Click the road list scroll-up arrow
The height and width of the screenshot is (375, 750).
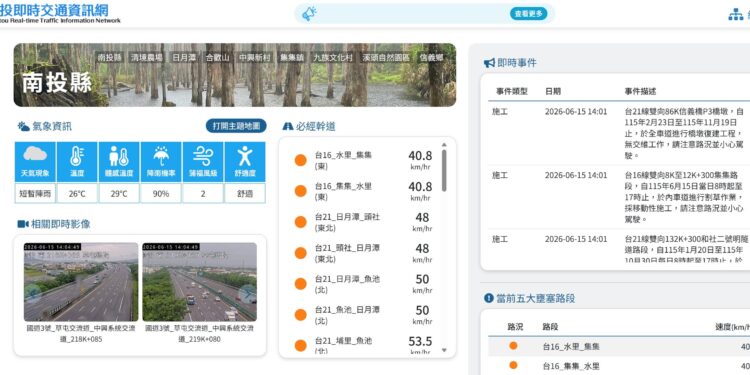tap(444, 144)
